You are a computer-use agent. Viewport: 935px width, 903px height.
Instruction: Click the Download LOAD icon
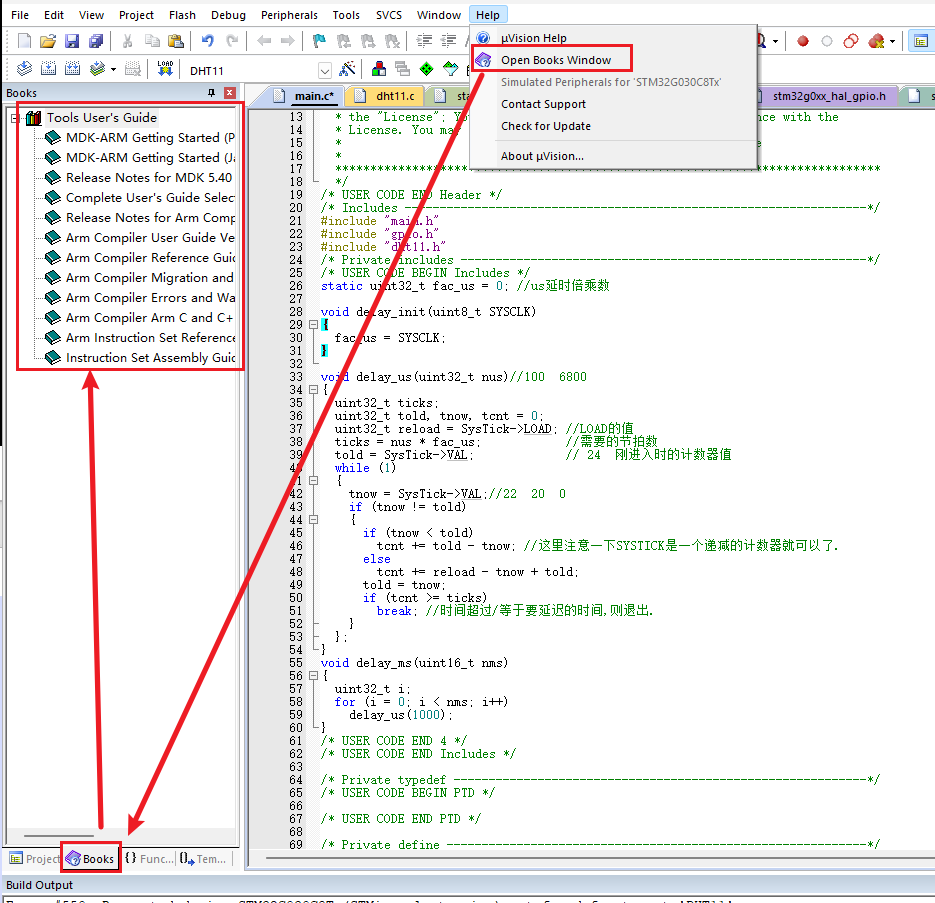pyautogui.click(x=165, y=69)
